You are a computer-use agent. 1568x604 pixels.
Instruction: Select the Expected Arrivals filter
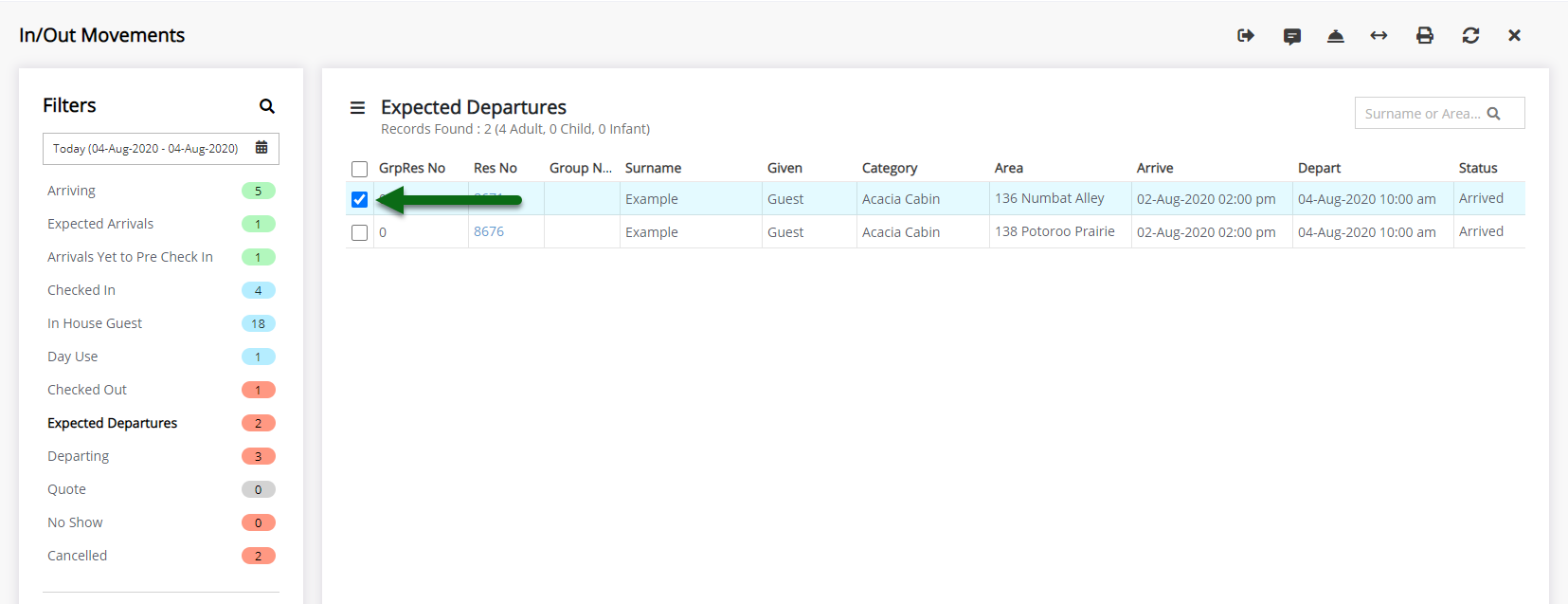coord(100,224)
